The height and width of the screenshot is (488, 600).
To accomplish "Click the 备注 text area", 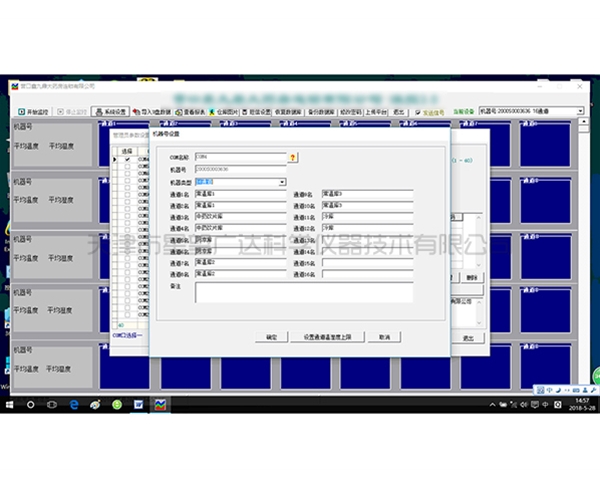I will (303, 292).
